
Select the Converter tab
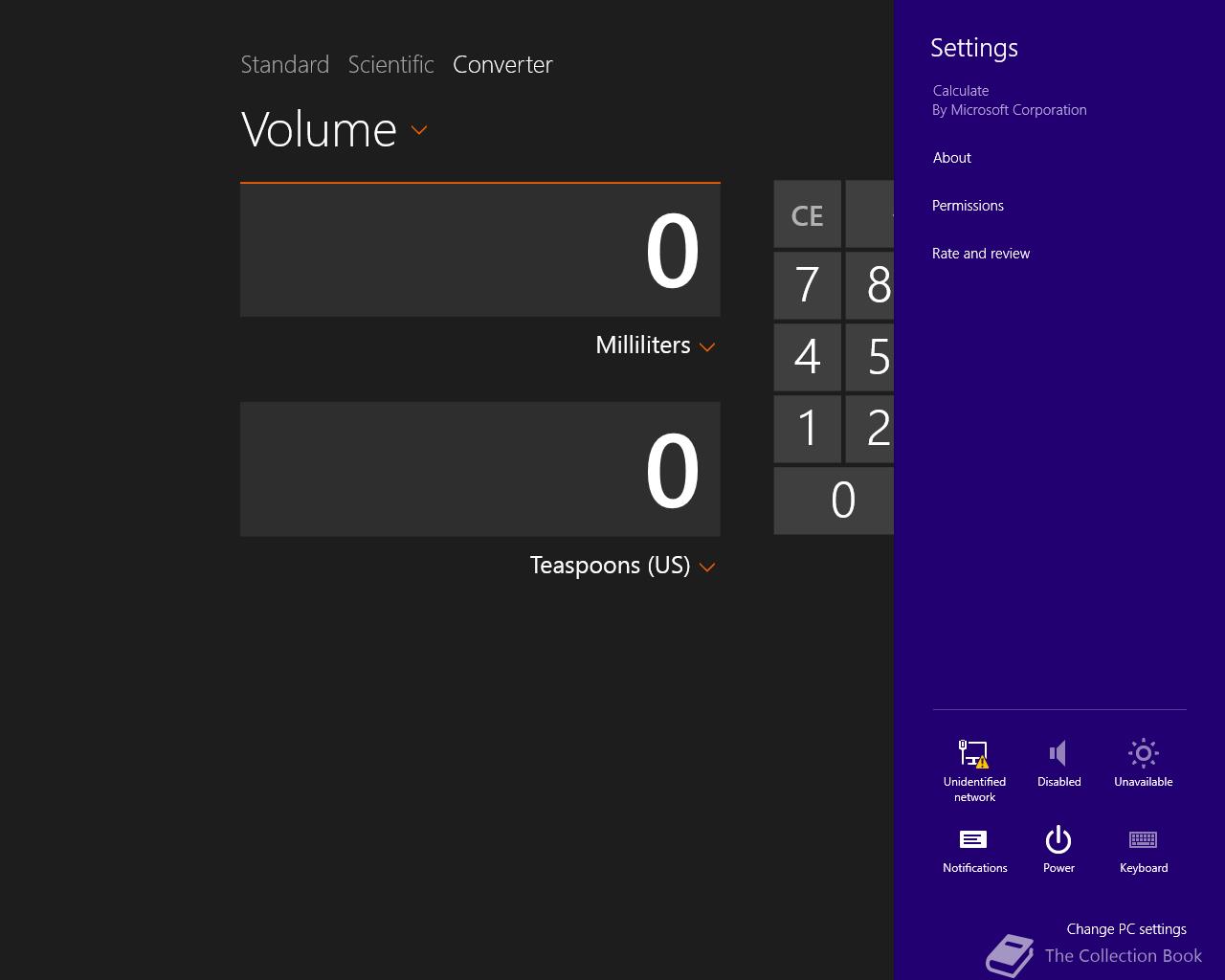click(x=502, y=64)
